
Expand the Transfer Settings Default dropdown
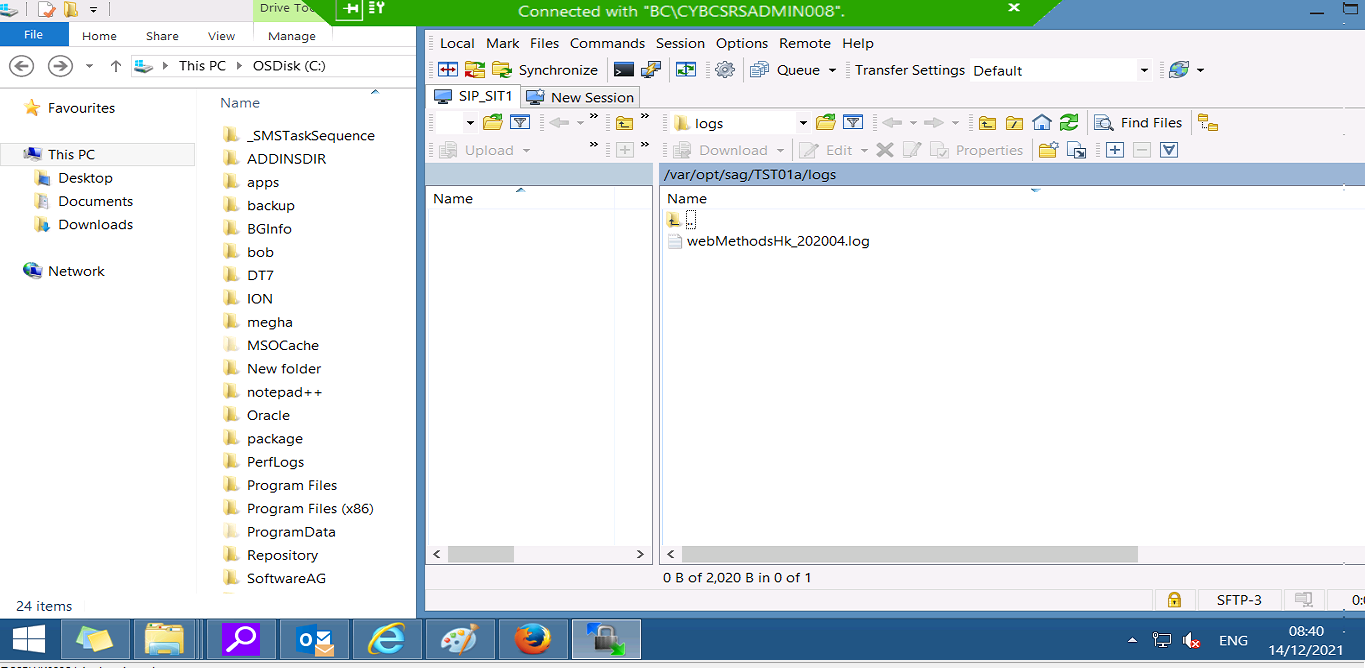[1144, 70]
